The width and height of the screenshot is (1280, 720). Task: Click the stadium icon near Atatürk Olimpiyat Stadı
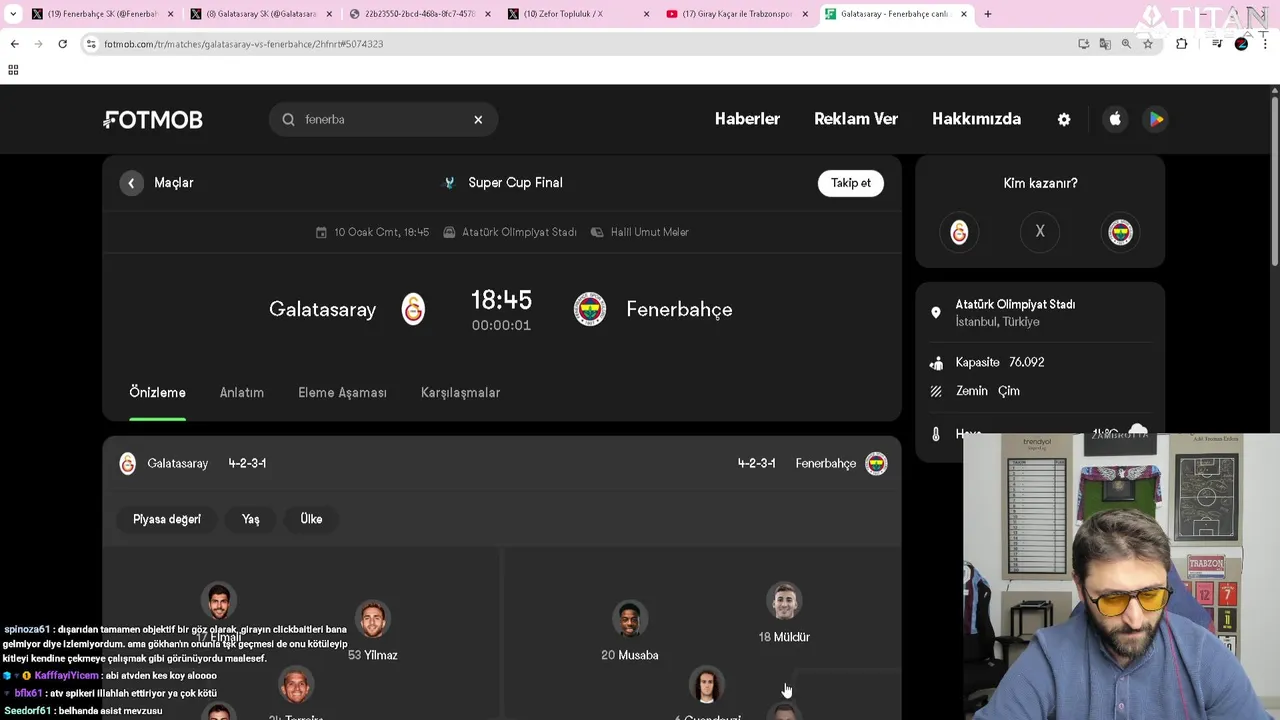[x=449, y=232]
